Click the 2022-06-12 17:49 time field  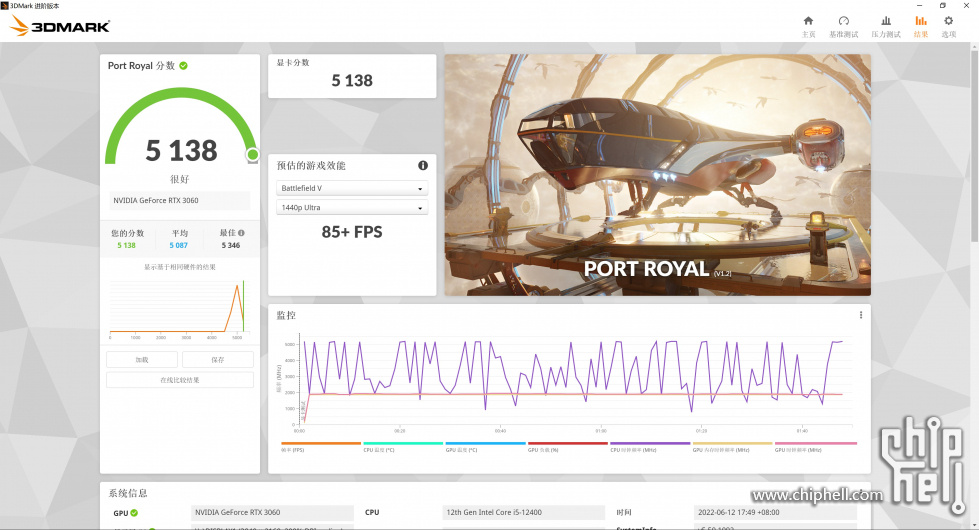(x=775, y=513)
